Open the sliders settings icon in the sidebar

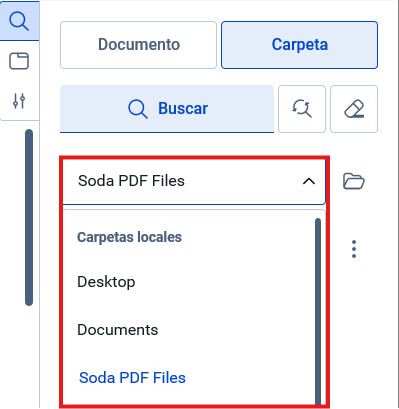tap(19, 101)
